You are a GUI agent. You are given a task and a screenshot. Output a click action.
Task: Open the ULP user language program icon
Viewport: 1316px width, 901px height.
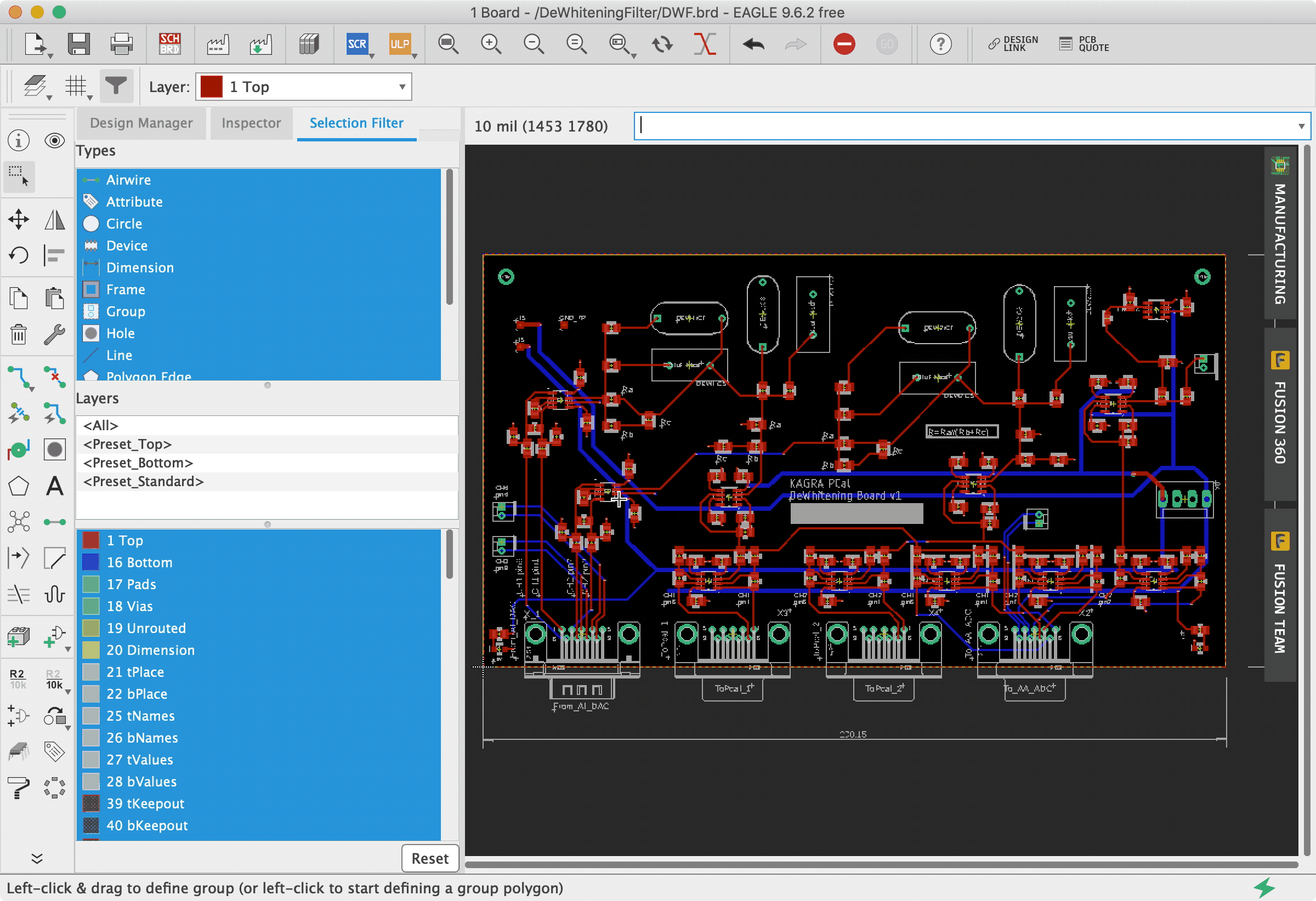(399, 44)
